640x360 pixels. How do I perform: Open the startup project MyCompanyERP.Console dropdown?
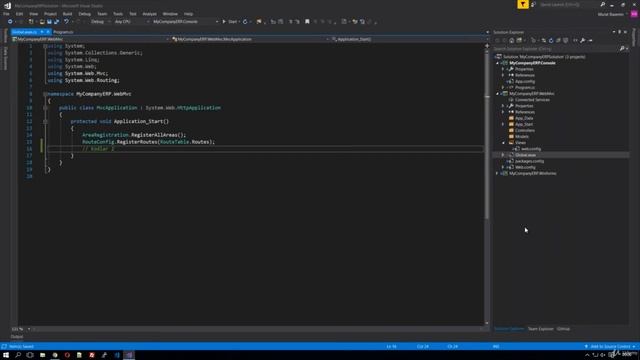click(x=185, y=22)
